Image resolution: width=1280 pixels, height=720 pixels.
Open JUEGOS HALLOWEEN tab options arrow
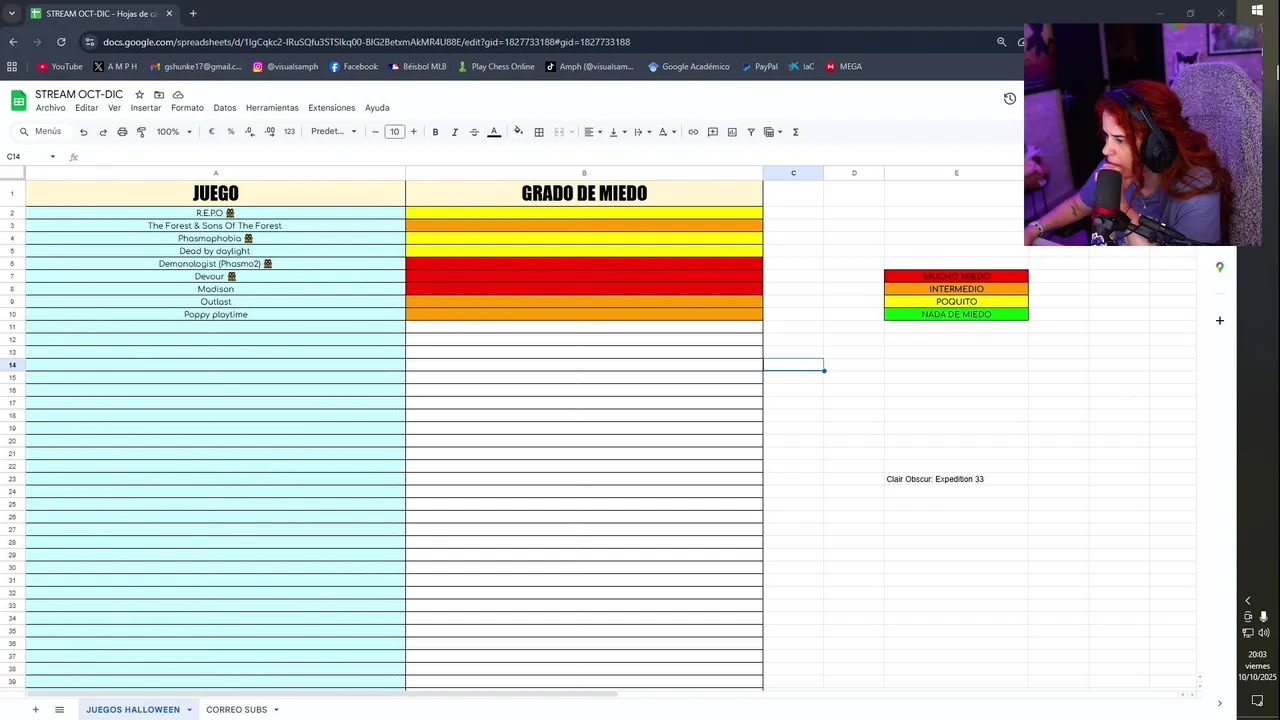pyautogui.click(x=189, y=710)
